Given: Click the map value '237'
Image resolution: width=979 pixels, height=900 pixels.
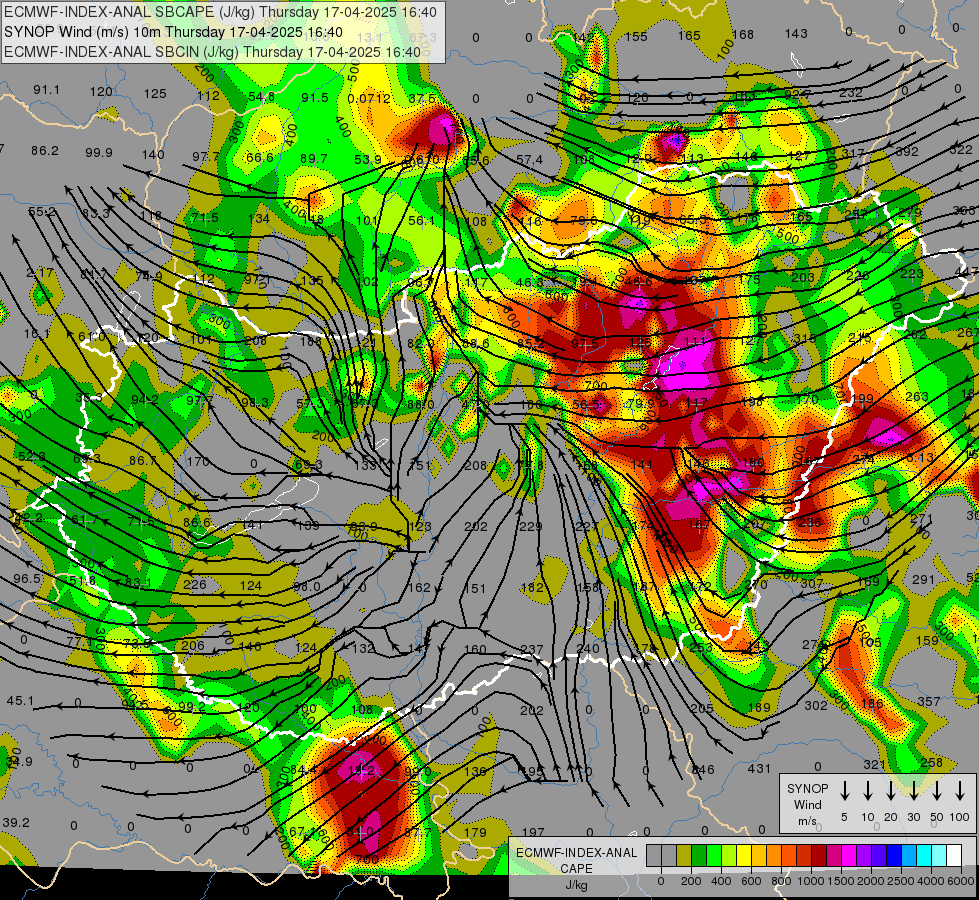Looking at the screenshot, I should coord(531,650).
